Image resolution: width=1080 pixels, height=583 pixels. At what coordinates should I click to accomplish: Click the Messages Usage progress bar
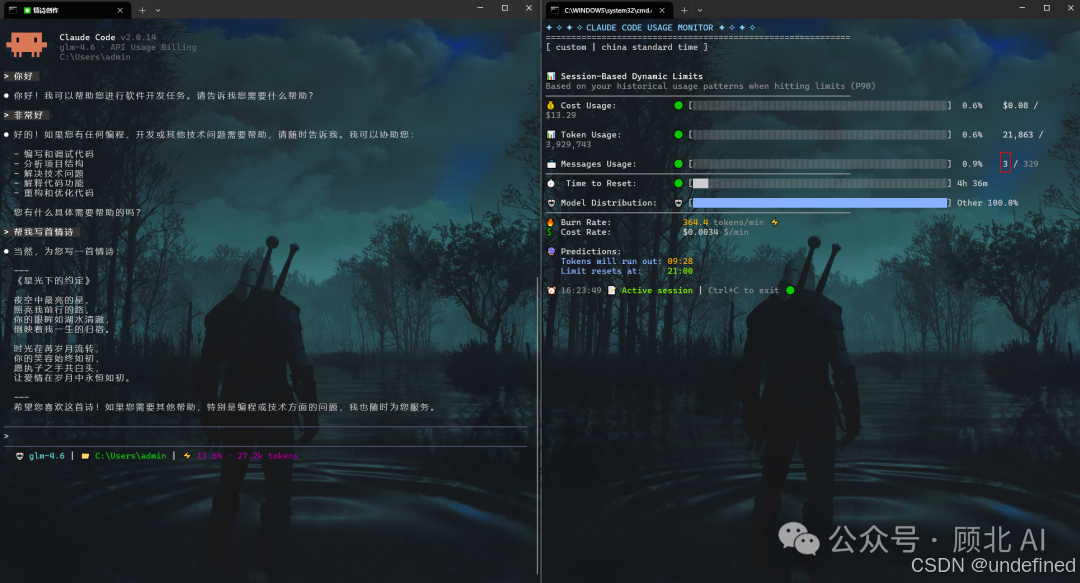click(820, 164)
